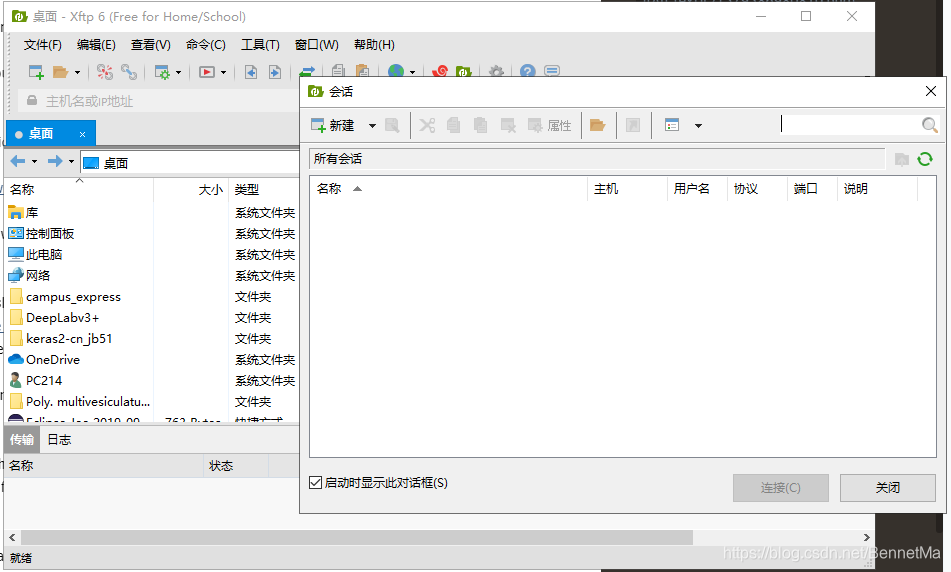The image size is (951, 572).
Task: Expand the open-folder dropdown arrow in main toolbar
Action: (77, 73)
